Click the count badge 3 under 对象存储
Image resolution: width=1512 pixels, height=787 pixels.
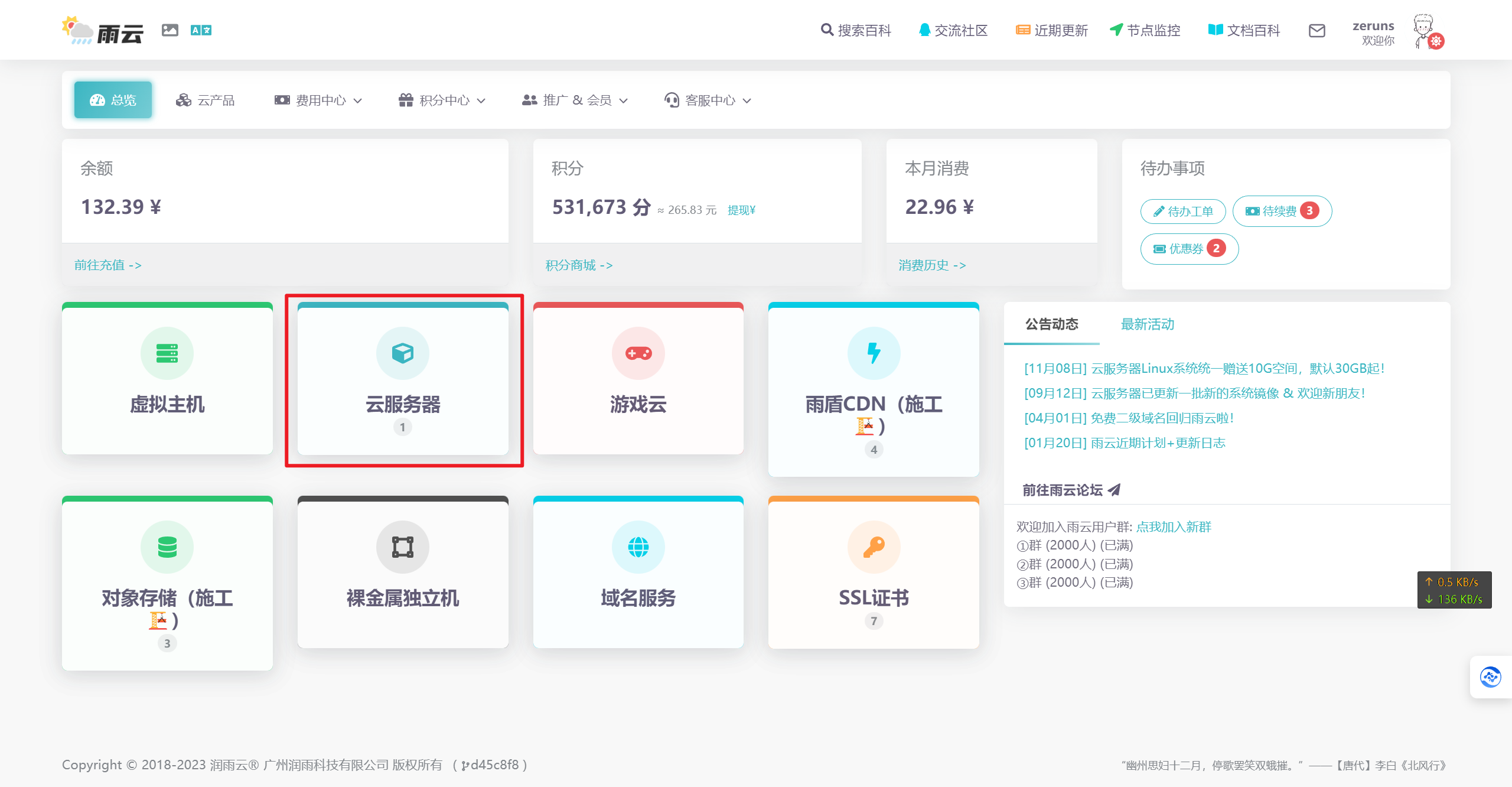167,643
